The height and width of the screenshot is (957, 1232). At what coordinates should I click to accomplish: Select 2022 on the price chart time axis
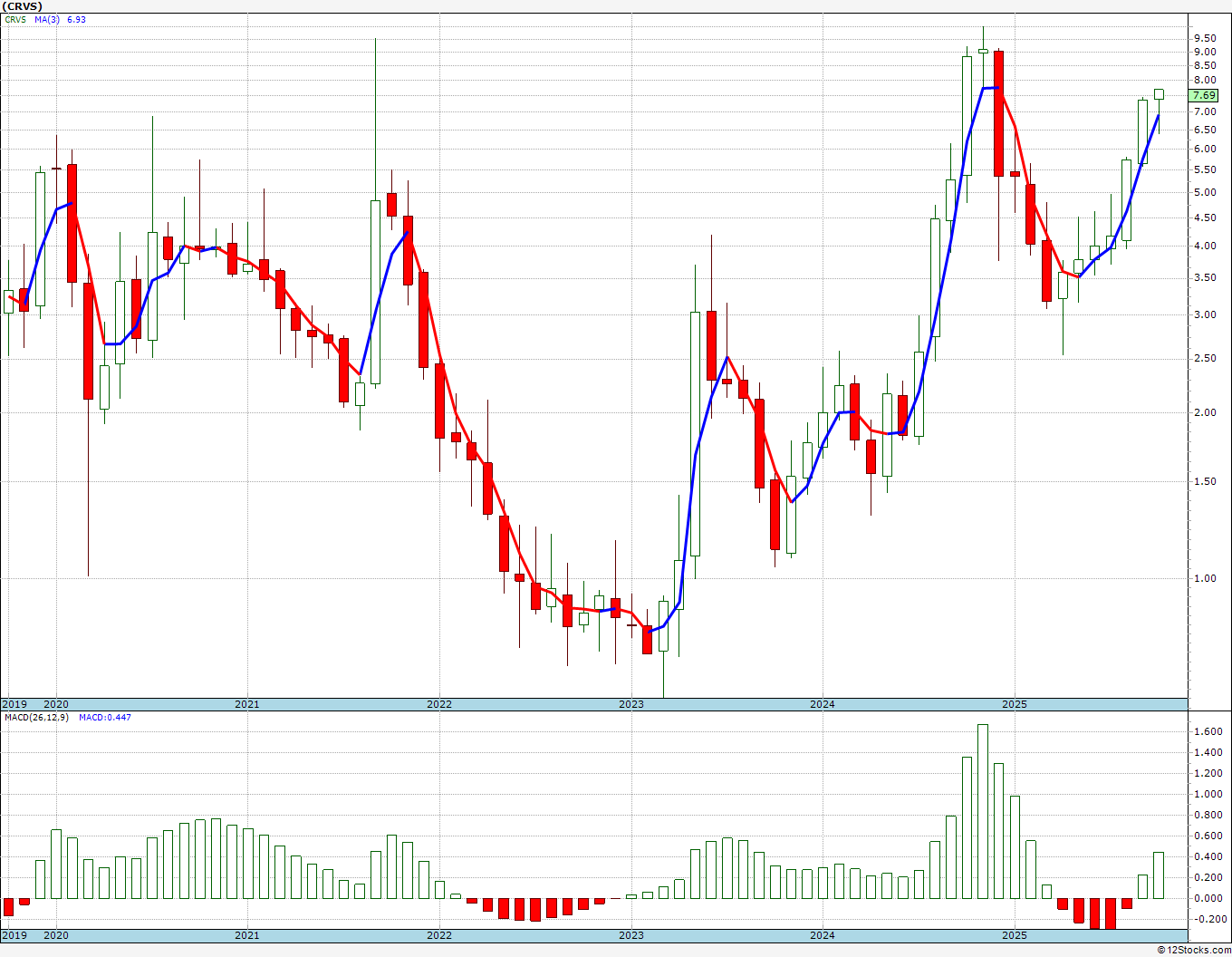pos(439,704)
